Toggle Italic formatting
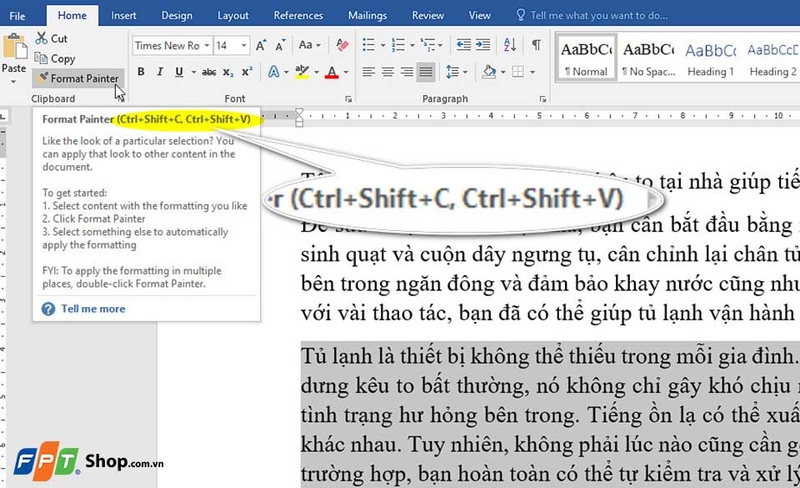This screenshot has width=800, height=488. 160,72
